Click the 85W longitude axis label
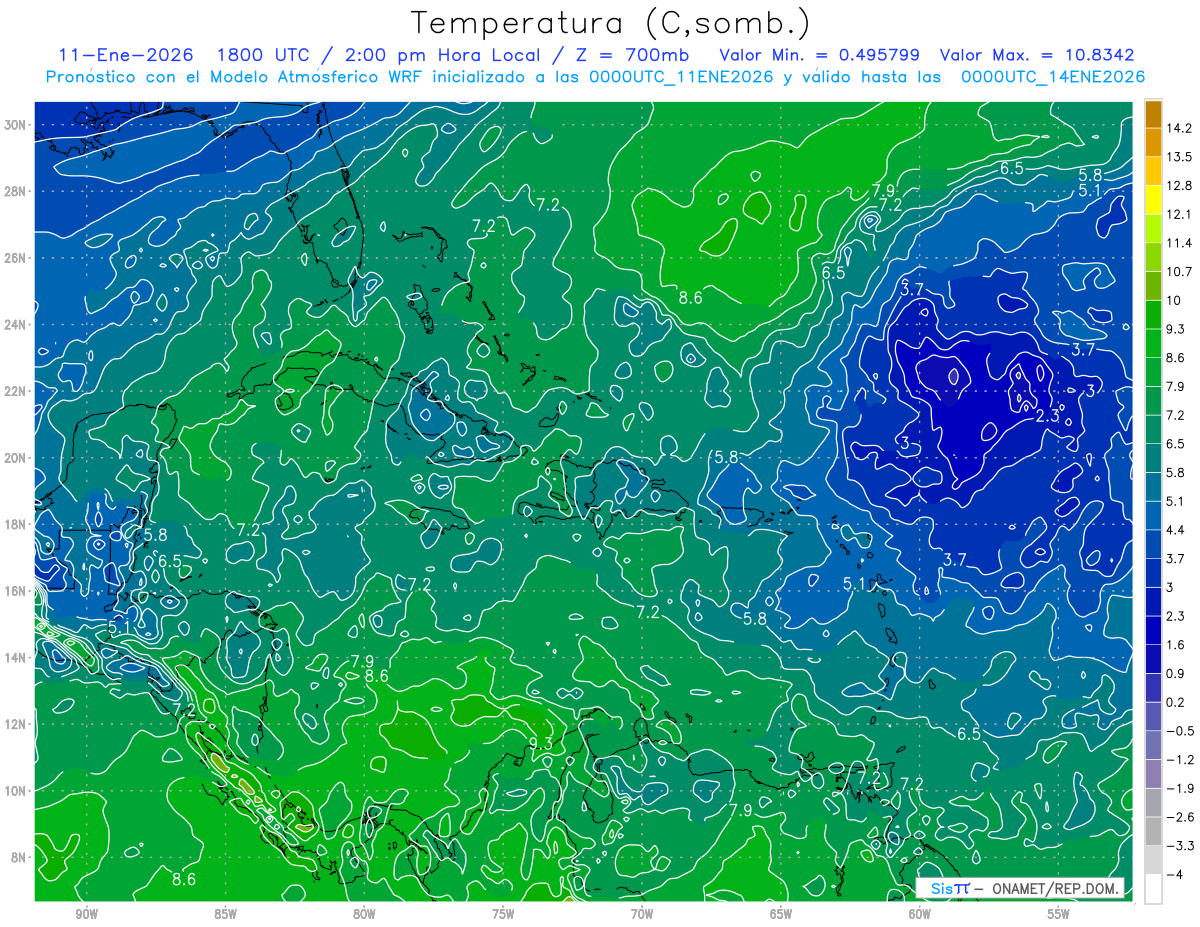The image size is (1200, 927). (x=225, y=913)
